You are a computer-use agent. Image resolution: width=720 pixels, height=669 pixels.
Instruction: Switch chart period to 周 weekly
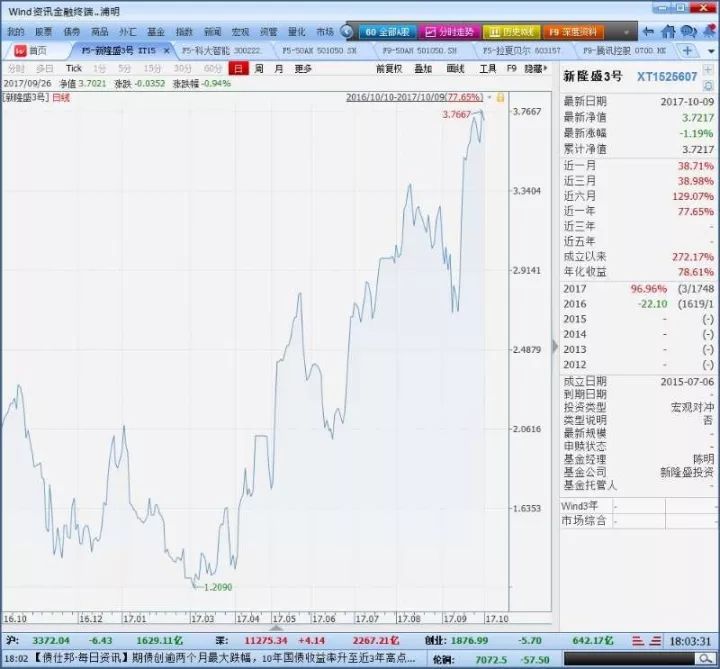(x=259, y=69)
